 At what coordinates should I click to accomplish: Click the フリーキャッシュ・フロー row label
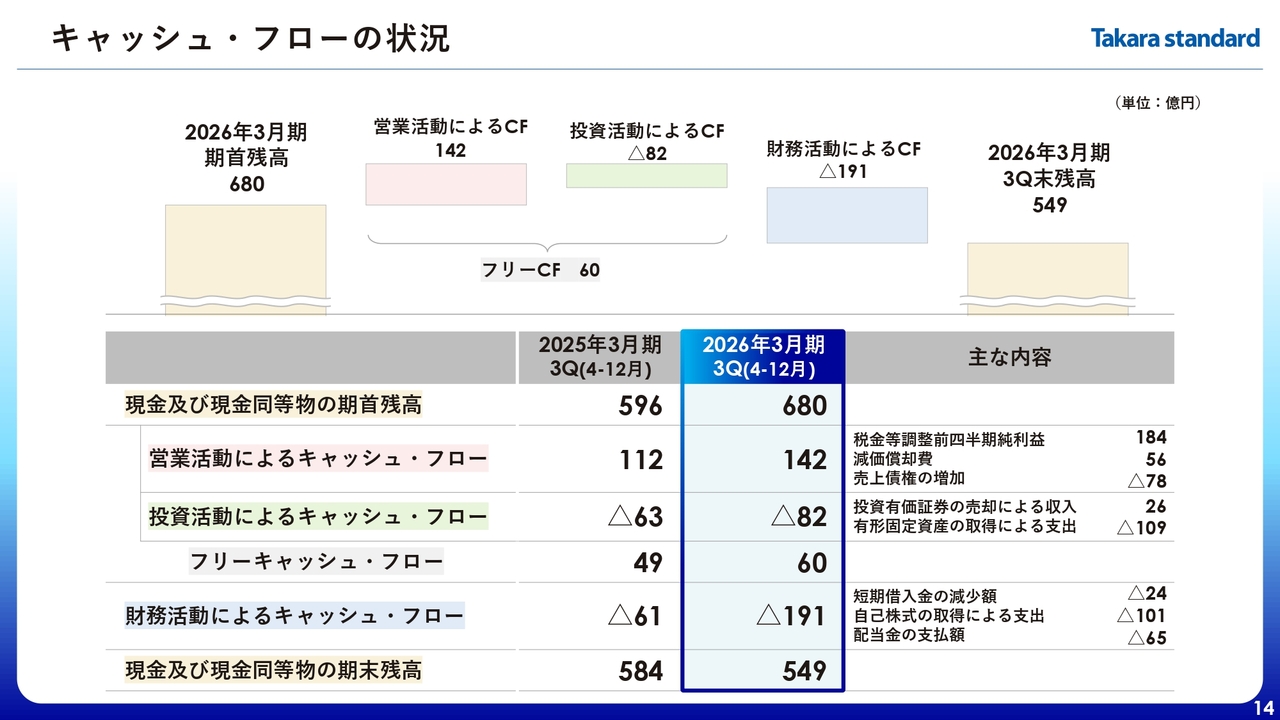point(316,562)
